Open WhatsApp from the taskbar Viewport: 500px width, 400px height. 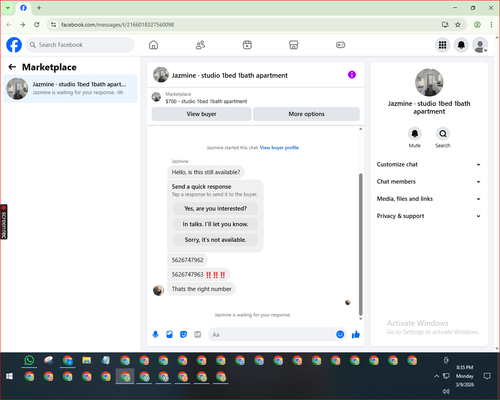coord(29,360)
